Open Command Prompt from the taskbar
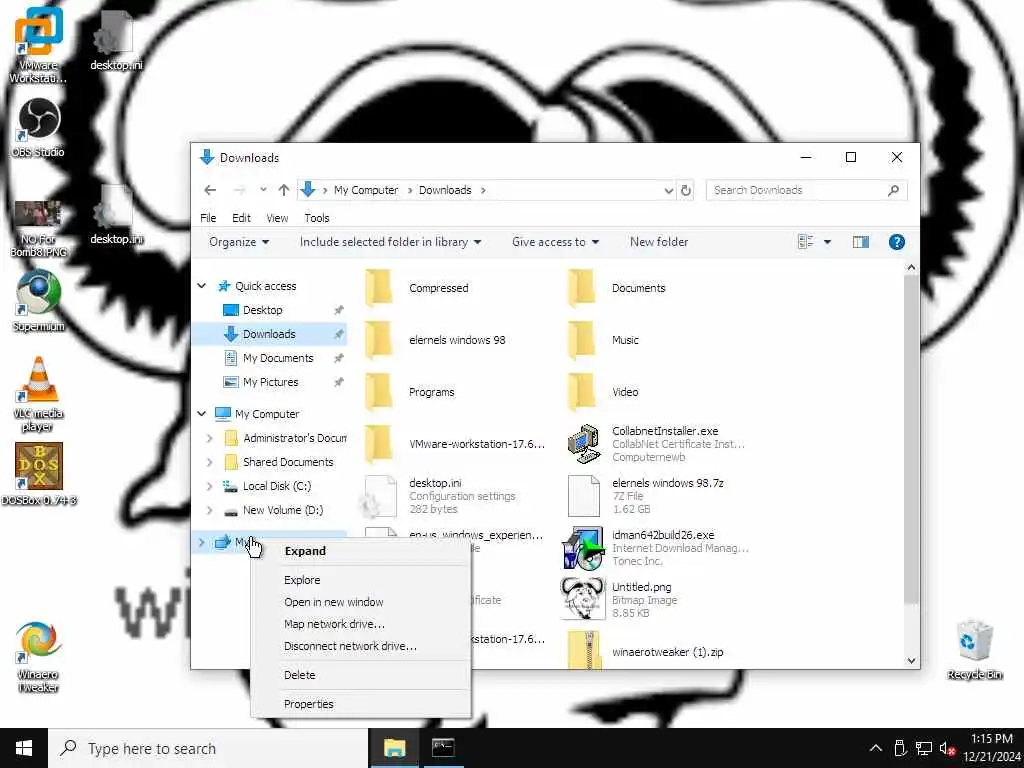This screenshot has width=1024, height=768. pyautogui.click(x=443, y=748)
